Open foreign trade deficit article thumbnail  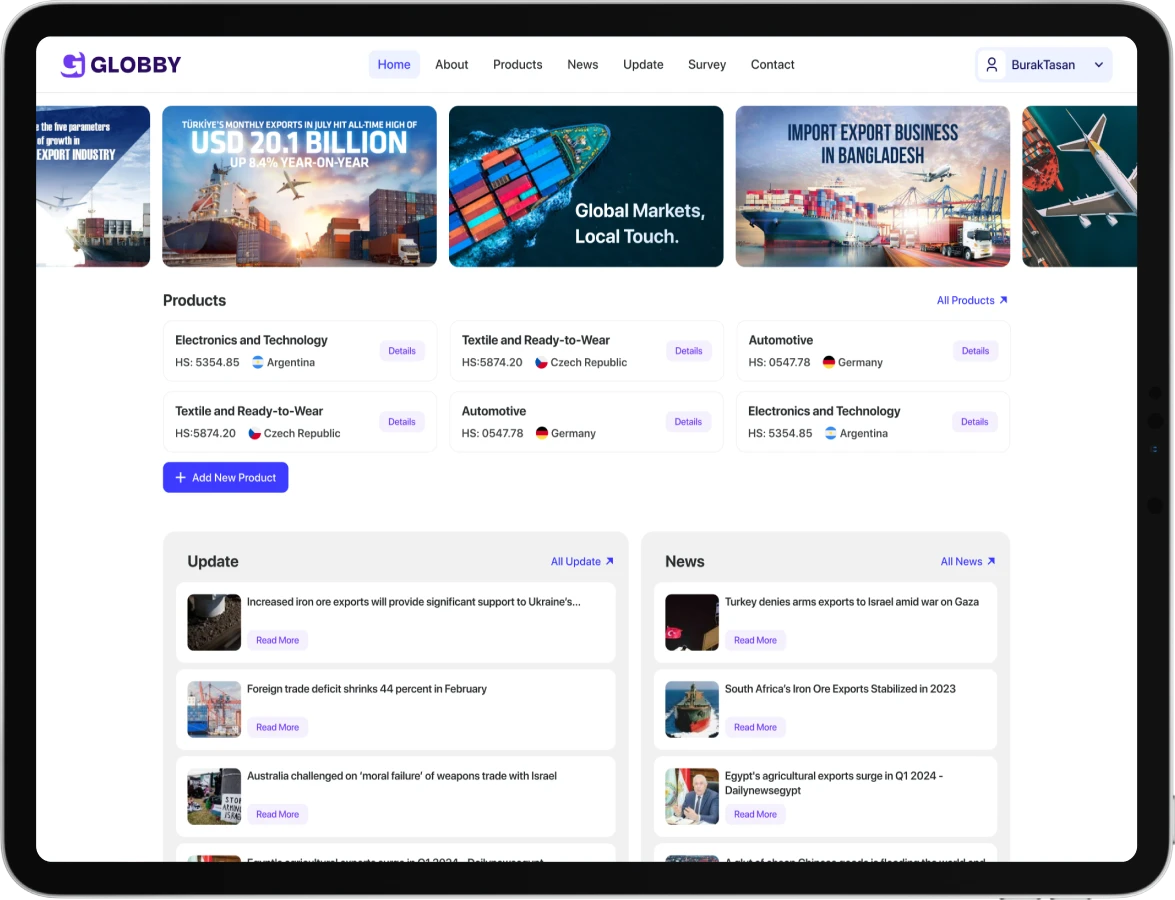coord(214,709)
